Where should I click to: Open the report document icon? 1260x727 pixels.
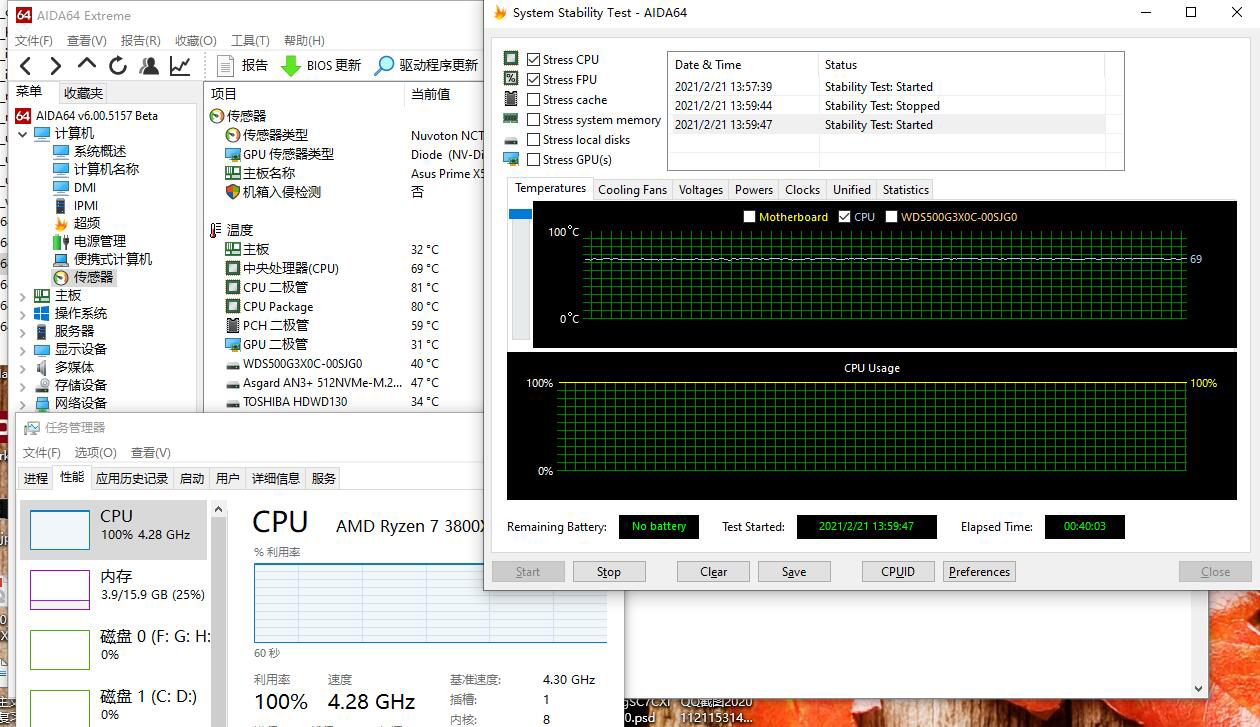[x=225, y=66]
